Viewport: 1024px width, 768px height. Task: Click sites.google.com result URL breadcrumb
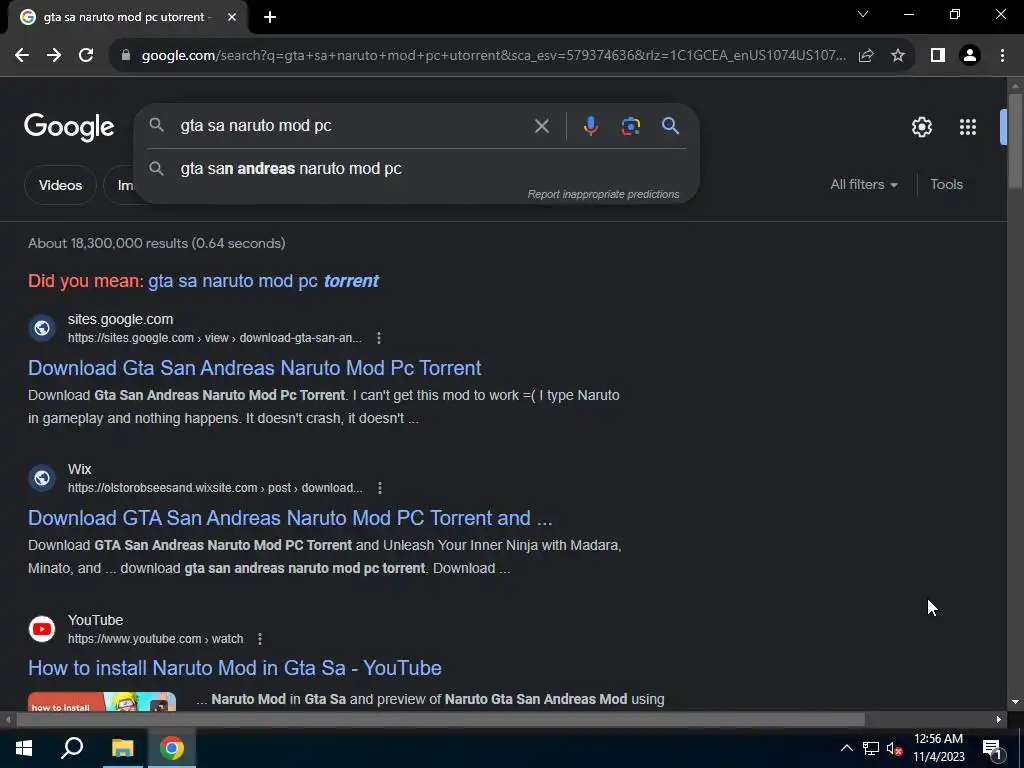[x=215, y=338]
